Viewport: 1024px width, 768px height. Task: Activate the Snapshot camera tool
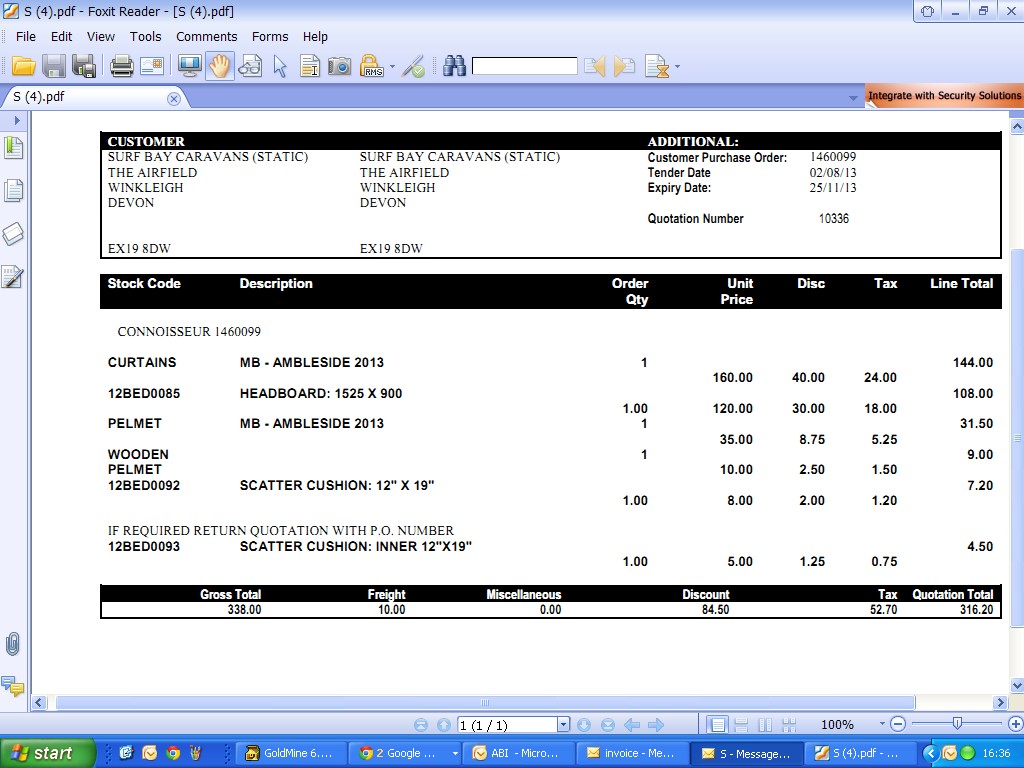tap(340, 67)
